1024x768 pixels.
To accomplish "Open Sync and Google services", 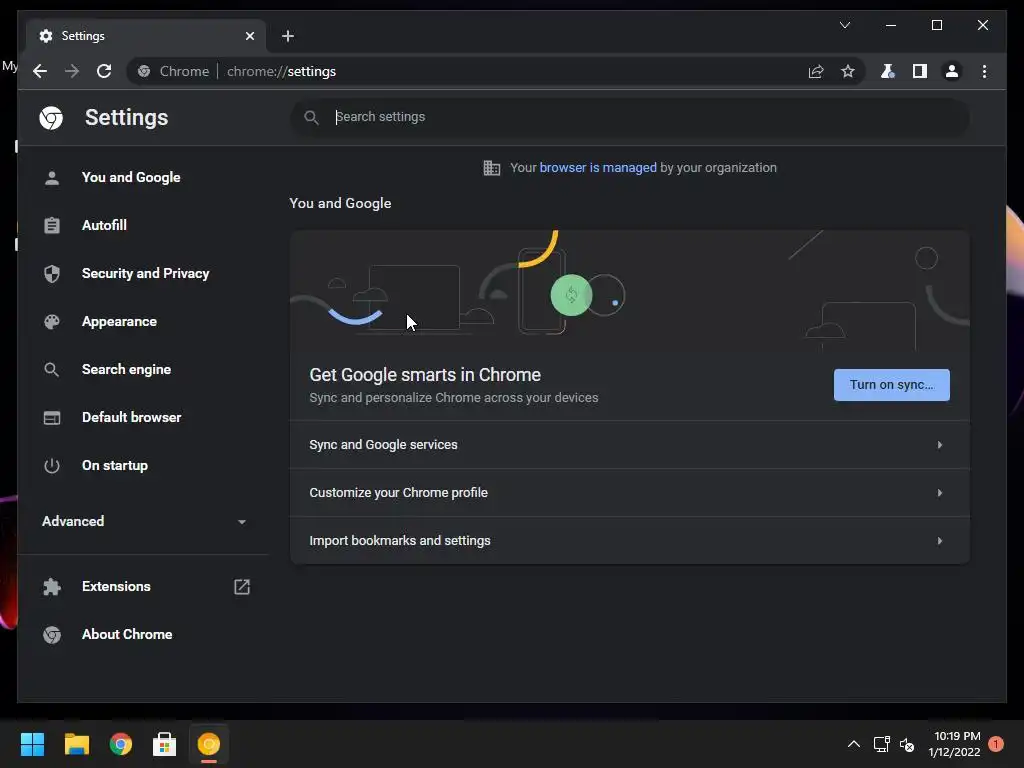I will 630,445.
